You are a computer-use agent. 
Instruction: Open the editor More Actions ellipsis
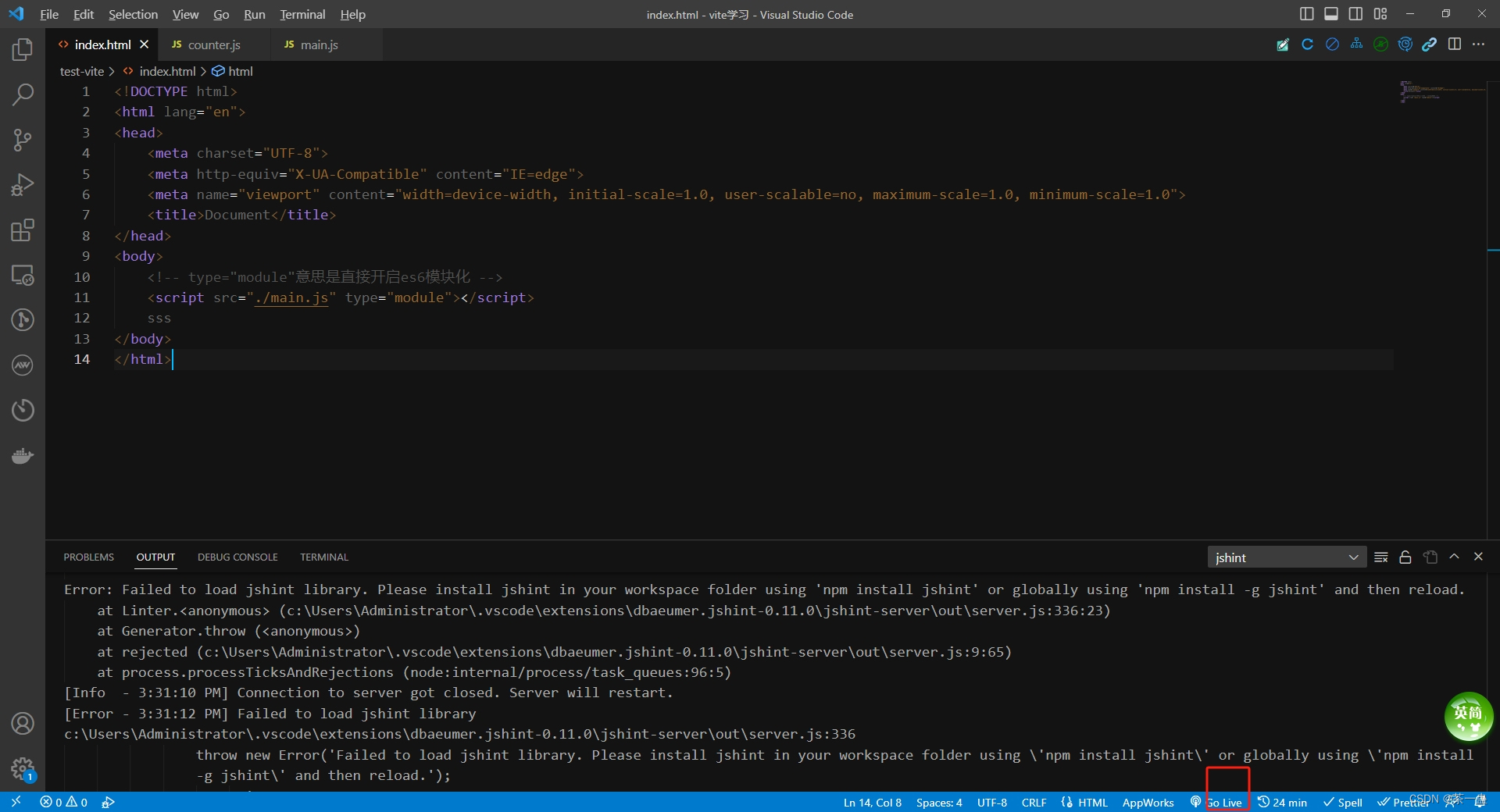click(1478, 45)
